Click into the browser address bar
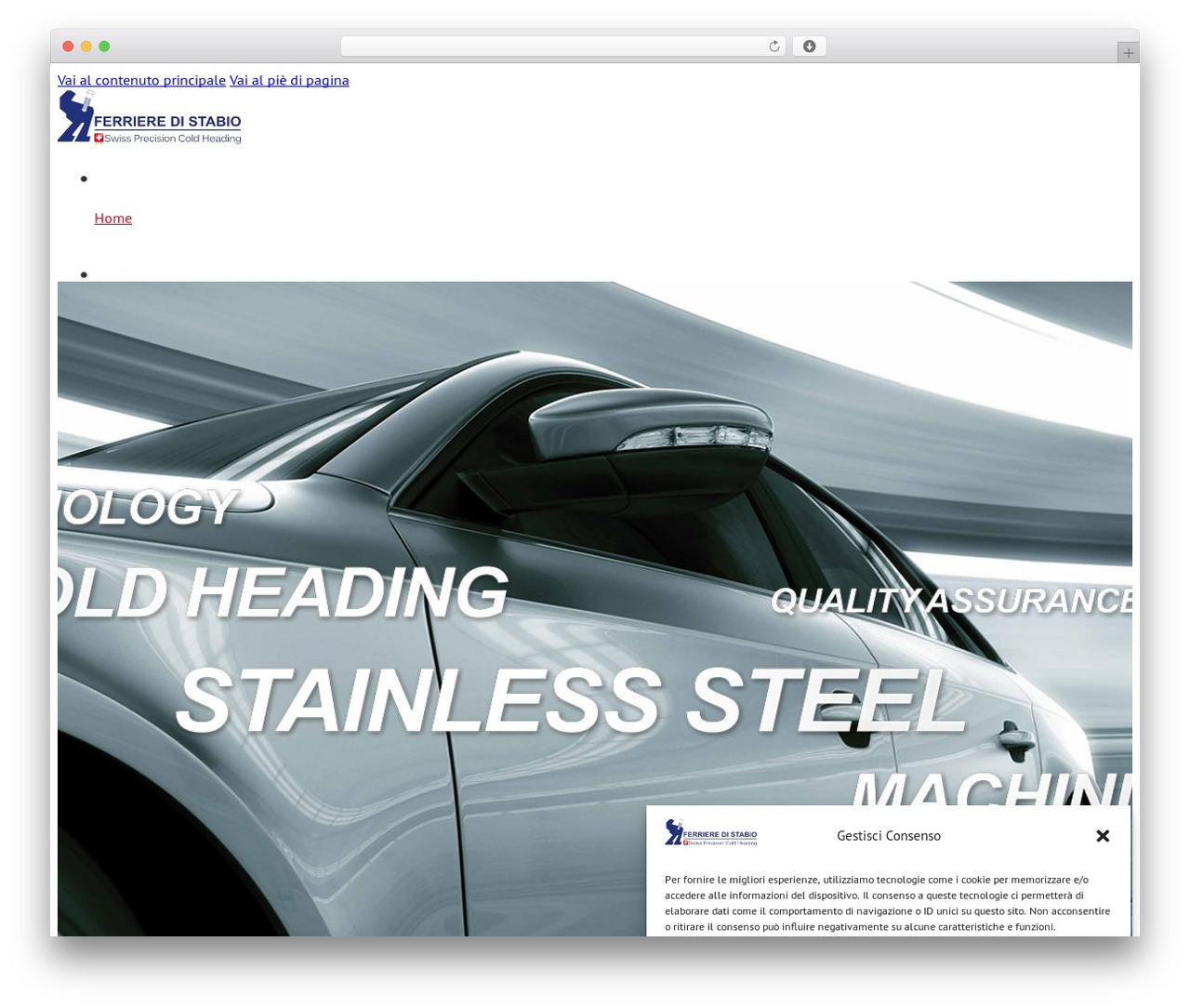 (562, 46)
